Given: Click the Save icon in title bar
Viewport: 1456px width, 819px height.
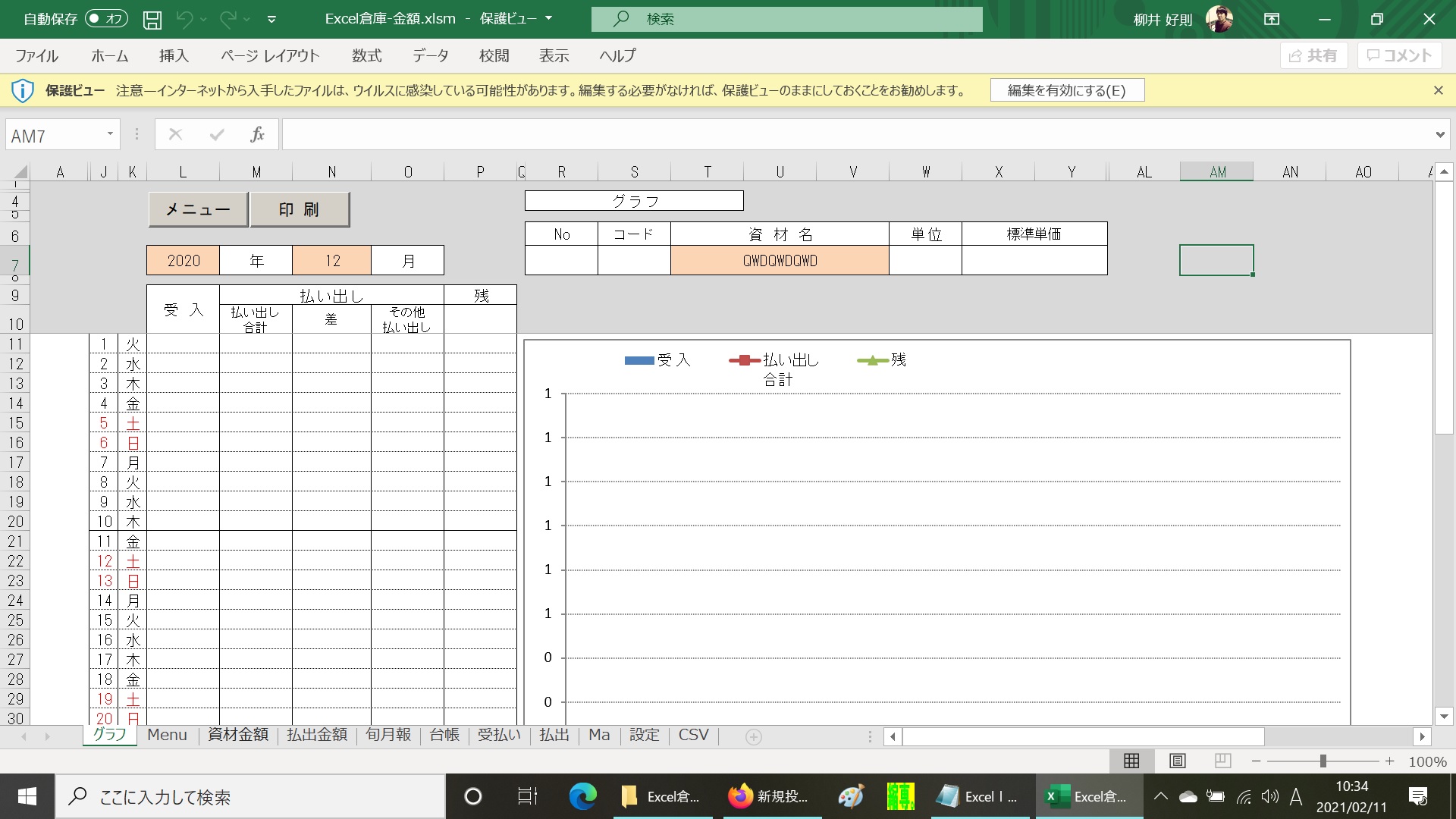Looking at the screenshot, I should (x=152, y=20).
